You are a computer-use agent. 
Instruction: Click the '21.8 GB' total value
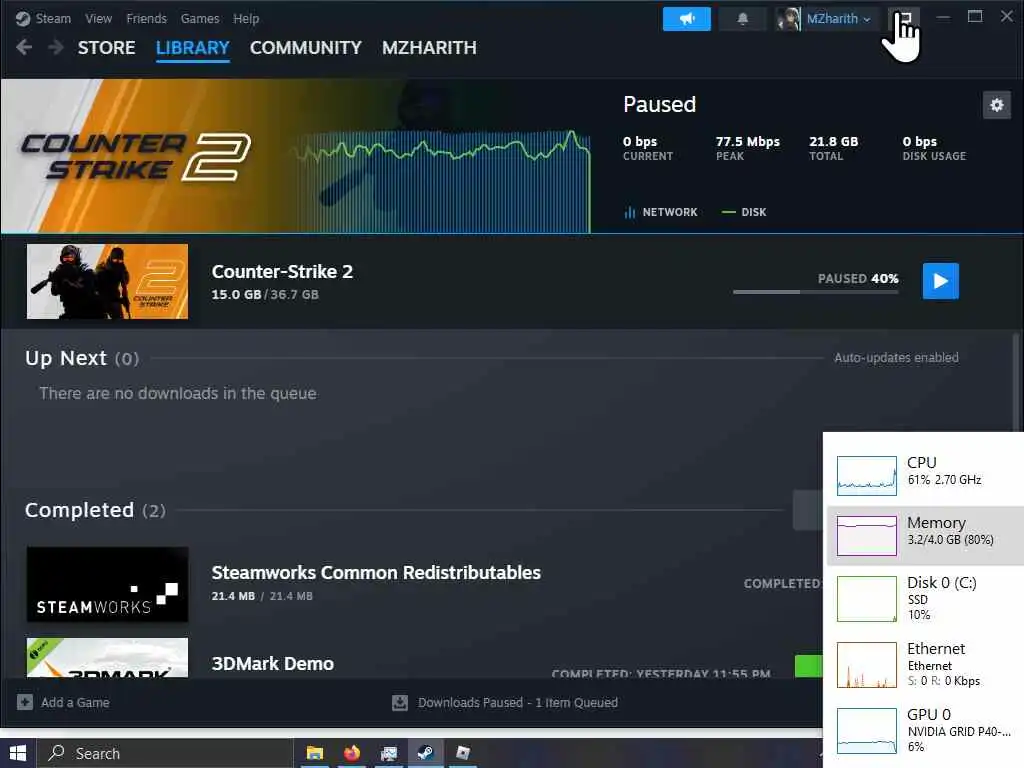833,141
